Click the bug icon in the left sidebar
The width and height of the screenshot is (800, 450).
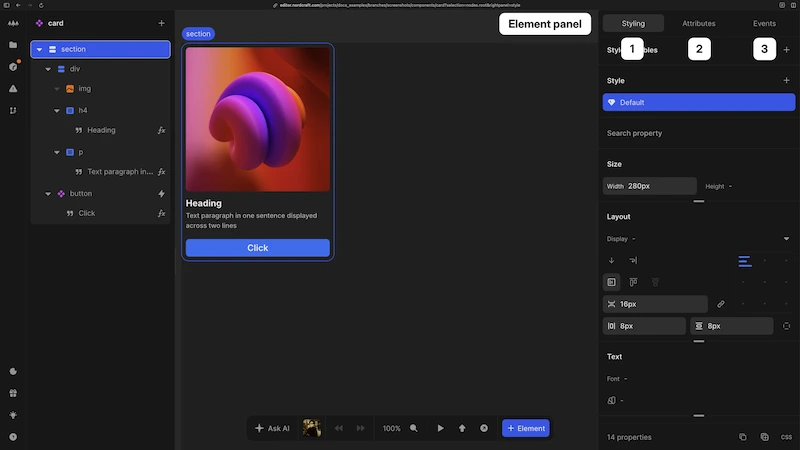point(13,415)
